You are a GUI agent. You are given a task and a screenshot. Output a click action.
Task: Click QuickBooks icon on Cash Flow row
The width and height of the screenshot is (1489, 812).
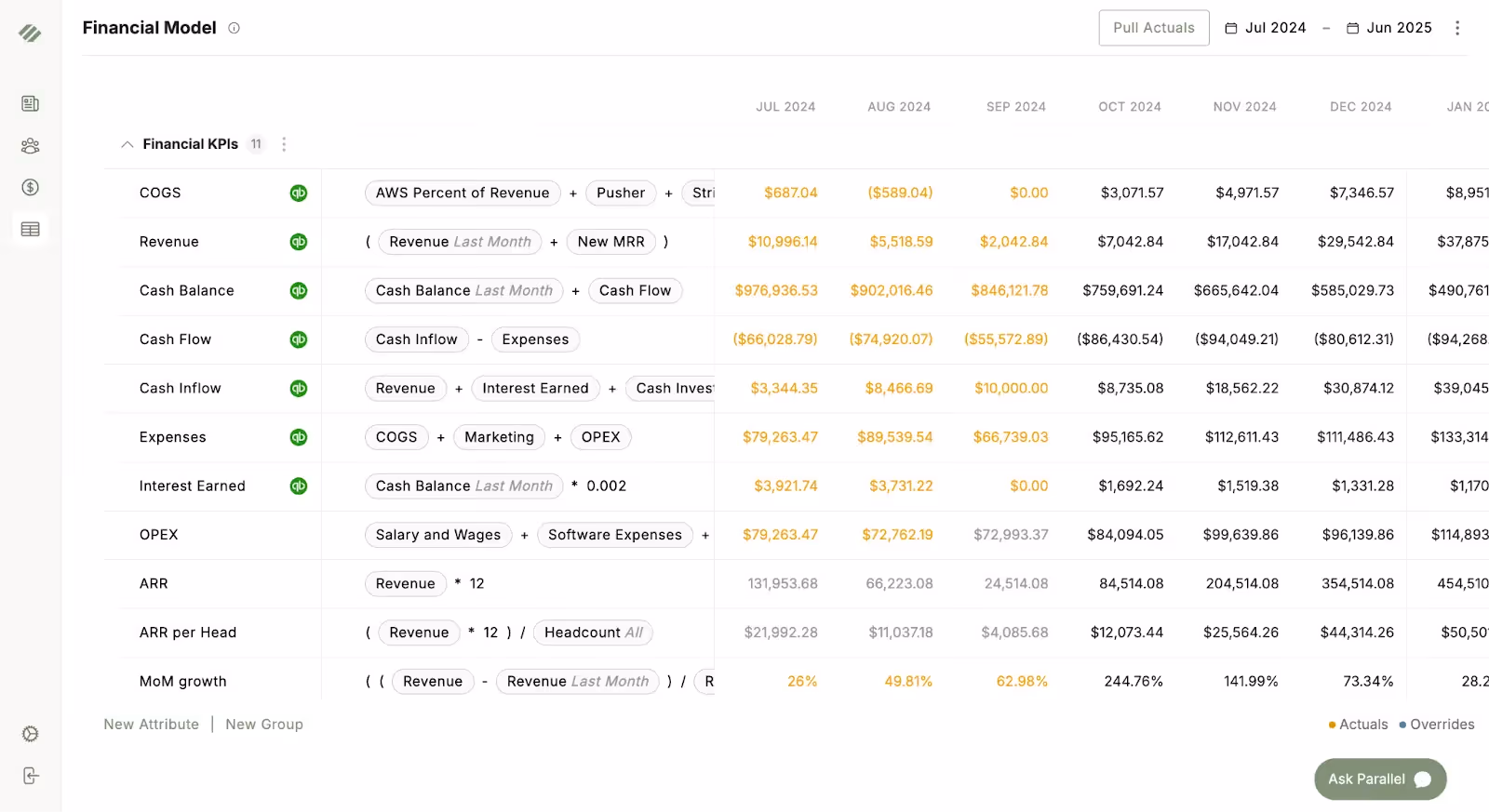(298, 339)
